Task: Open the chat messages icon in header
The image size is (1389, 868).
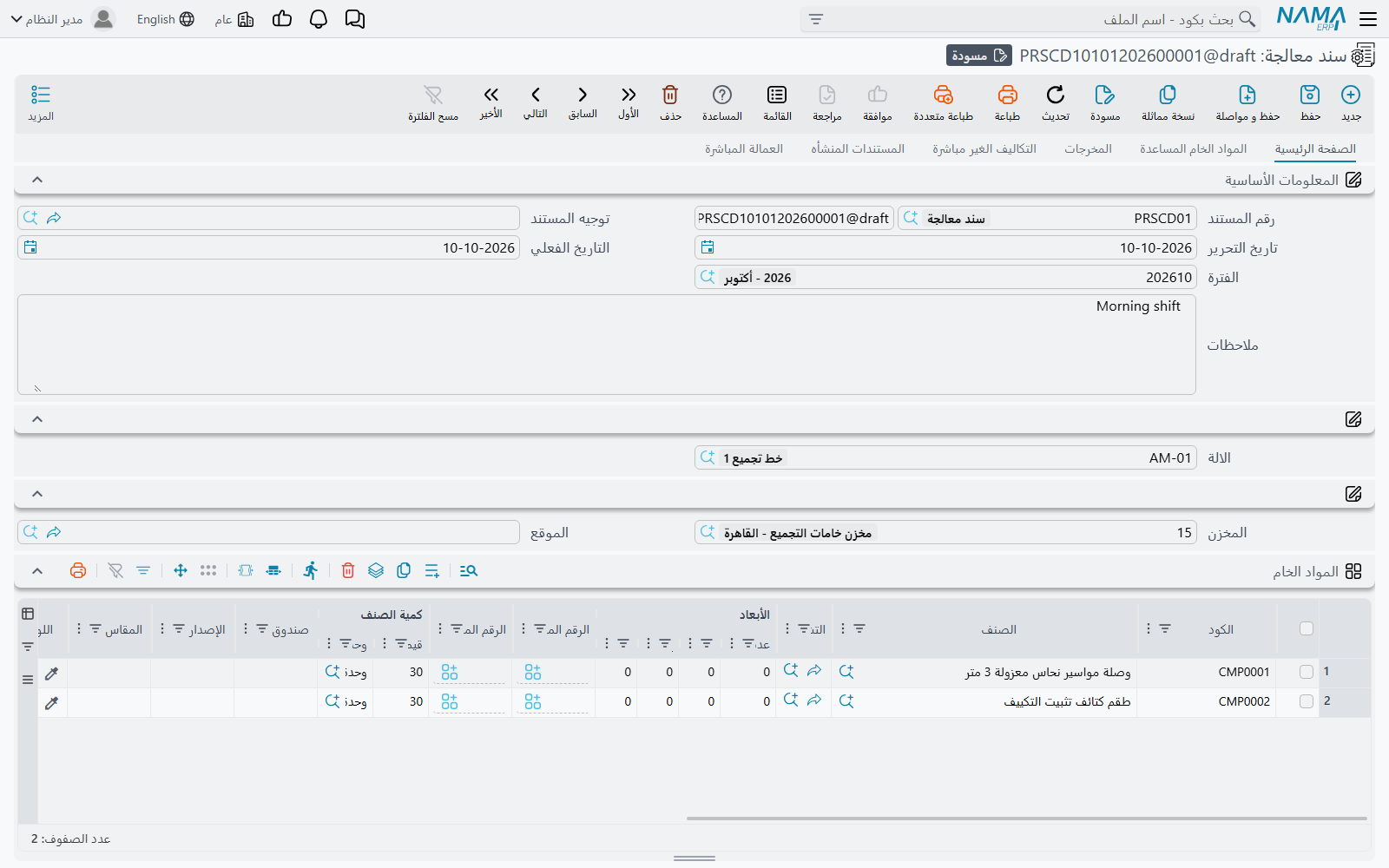Action: pos(355,19)
